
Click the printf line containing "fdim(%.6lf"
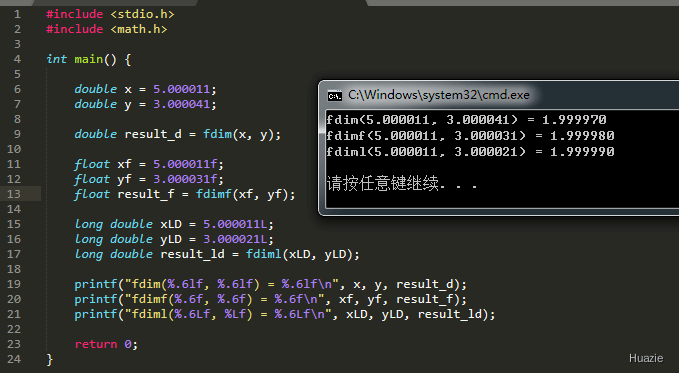pyautogui.click(x=271, y=284)
